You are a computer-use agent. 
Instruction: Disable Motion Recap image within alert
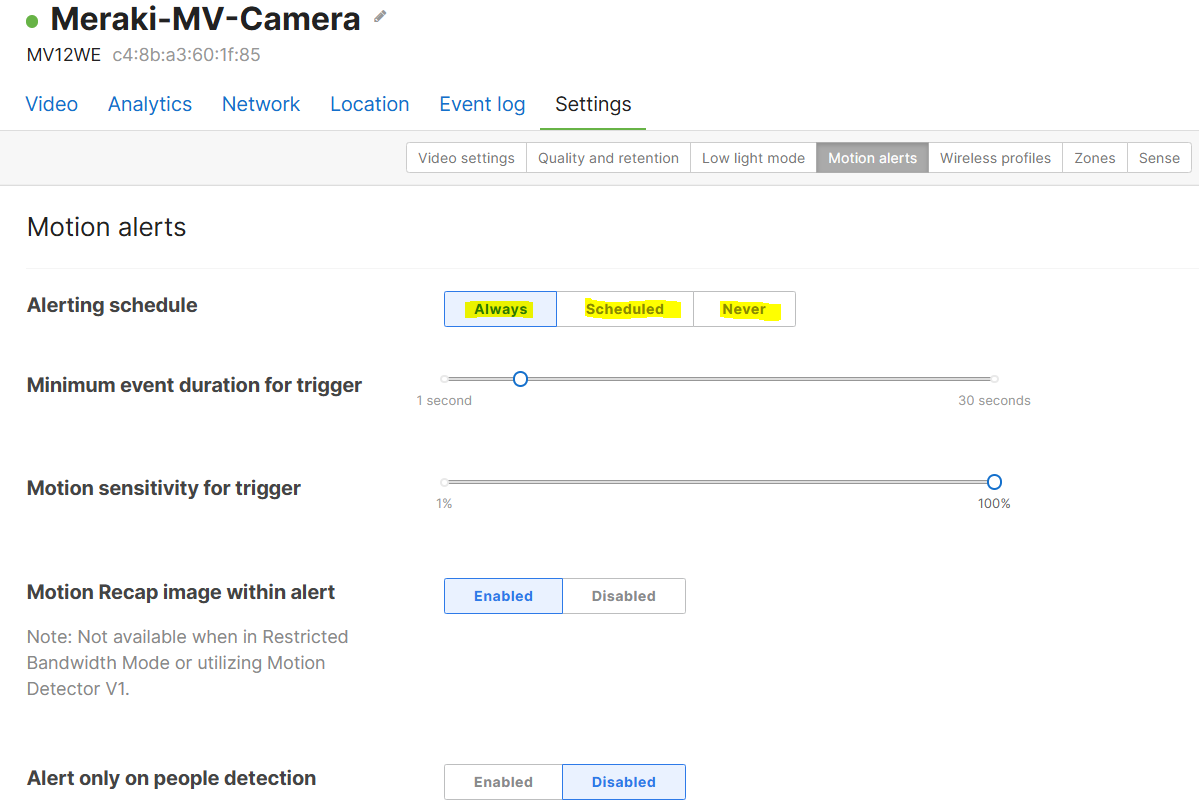624,596
